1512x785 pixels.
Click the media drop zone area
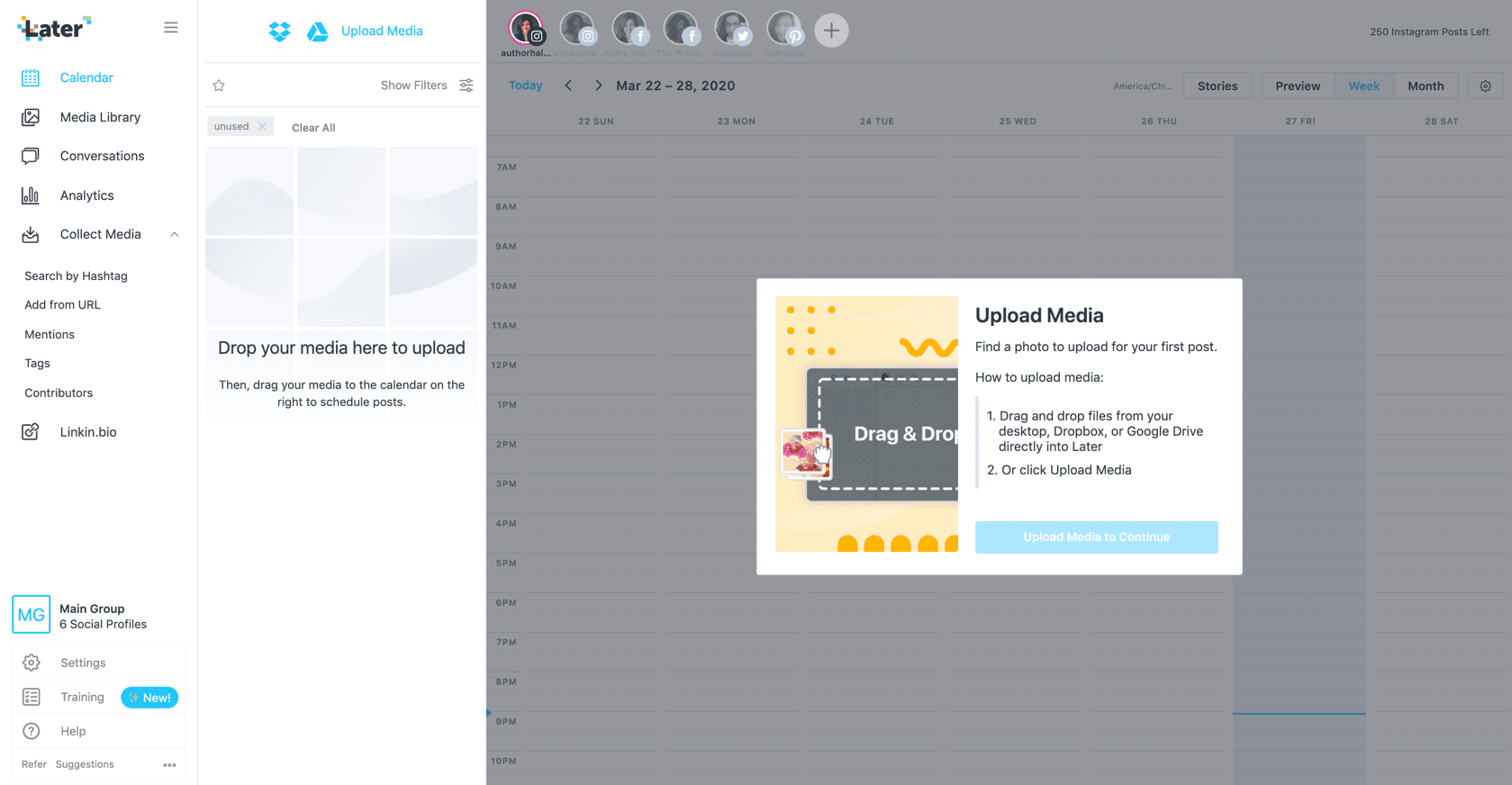[x=342, y=282]
